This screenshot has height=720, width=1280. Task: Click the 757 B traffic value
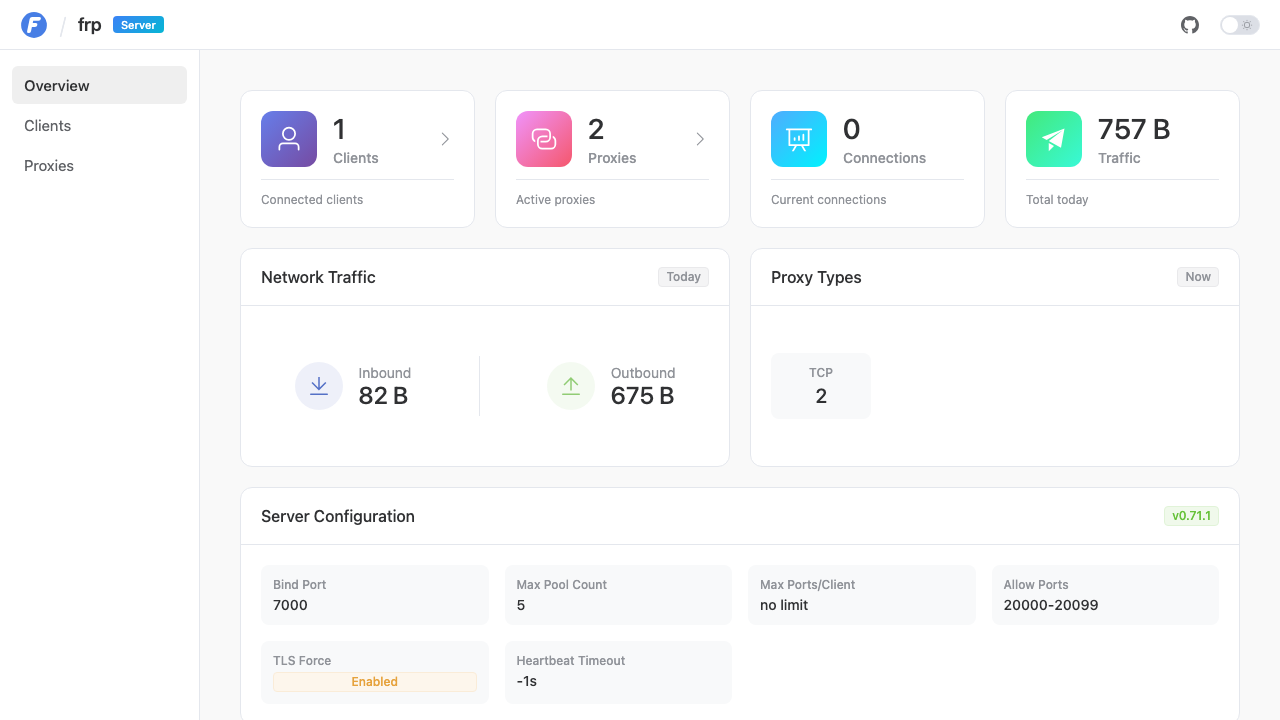click(x=1134, y=129)
